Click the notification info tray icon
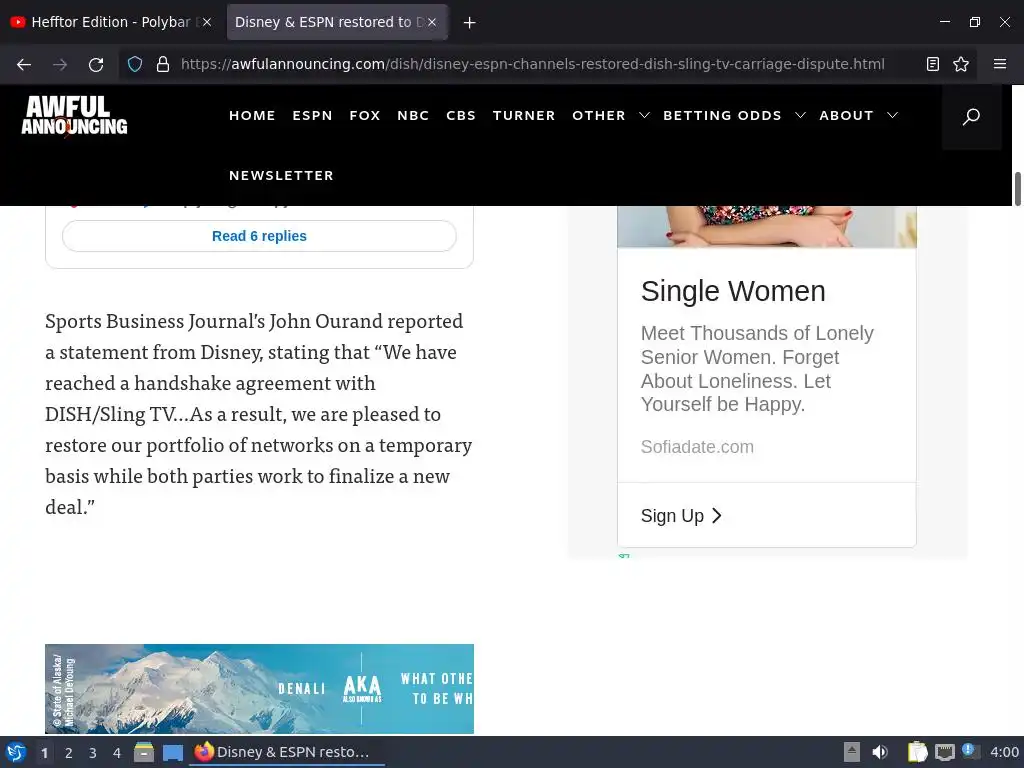Screen dimensions: 1024x768 click(x=971, y=751)
